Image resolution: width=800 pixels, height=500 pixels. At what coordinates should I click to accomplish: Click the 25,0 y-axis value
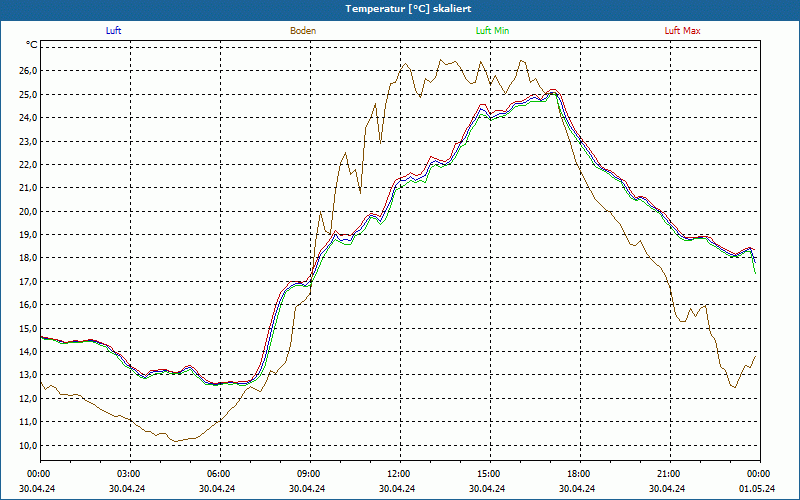29,94
